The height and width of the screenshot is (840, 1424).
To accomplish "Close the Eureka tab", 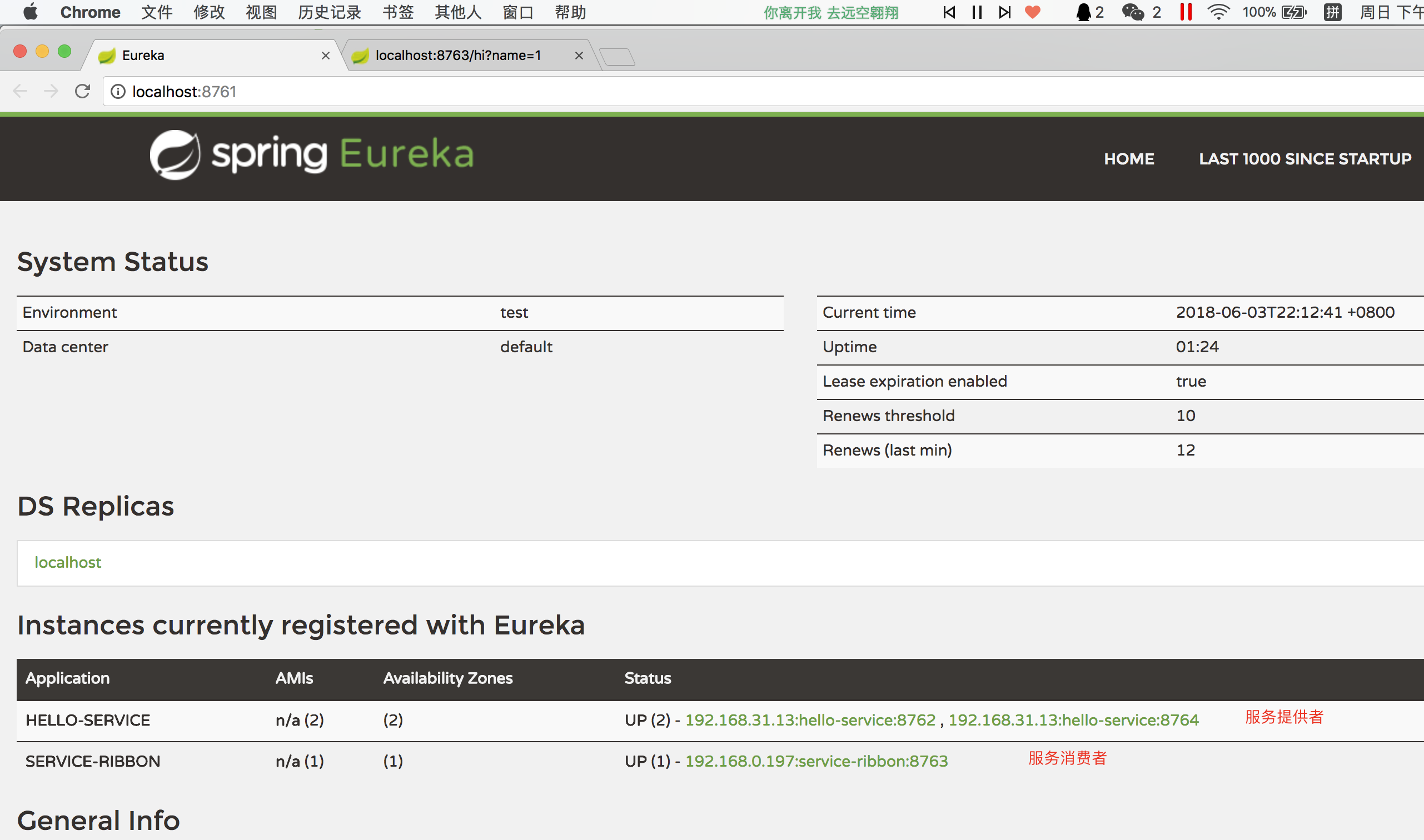I will pyautogui.click(x=326, y=56).
